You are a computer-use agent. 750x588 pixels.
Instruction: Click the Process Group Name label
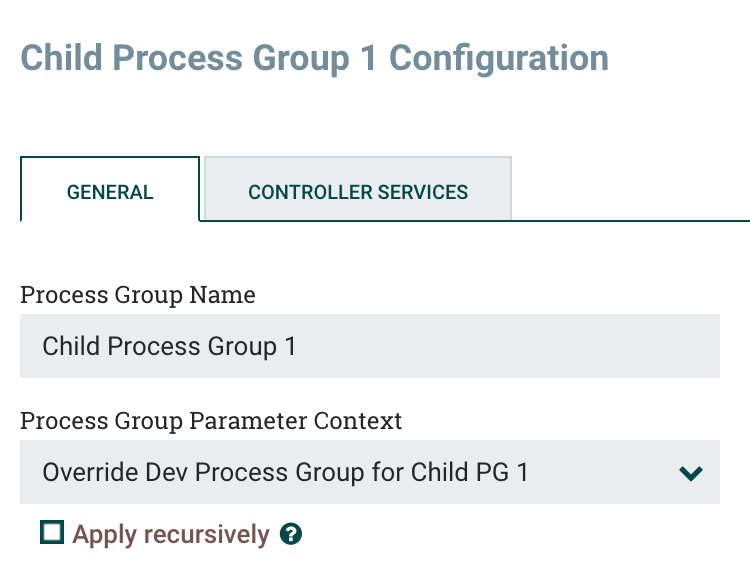[138, 295]
